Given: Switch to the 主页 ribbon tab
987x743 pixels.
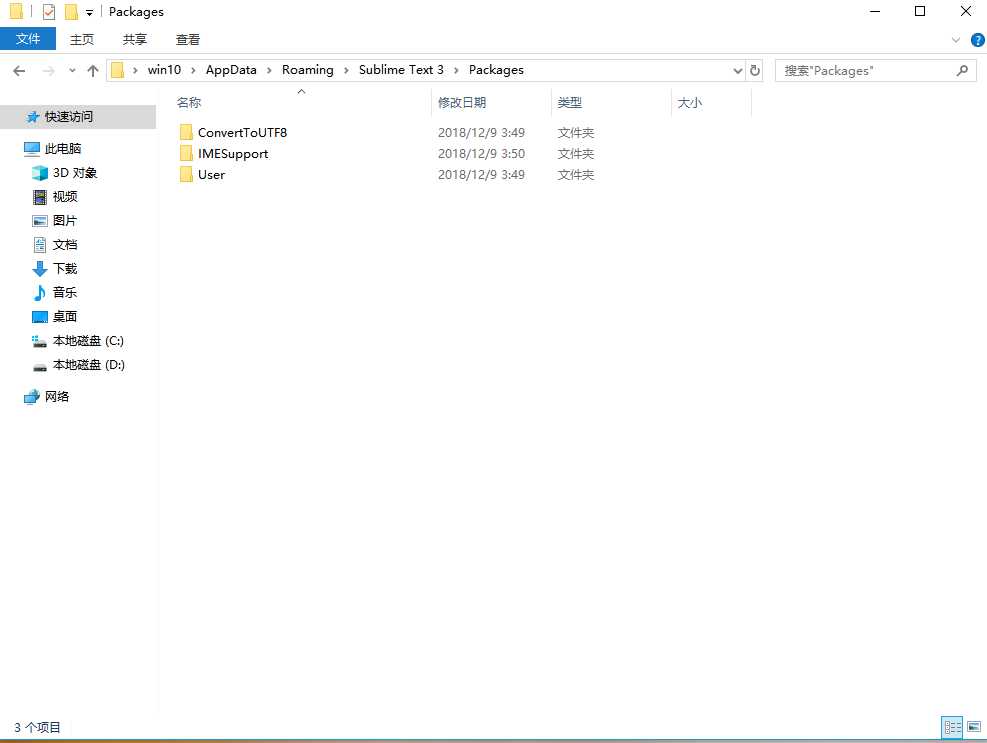Looking at the screenshot, I should click(82, 39).
